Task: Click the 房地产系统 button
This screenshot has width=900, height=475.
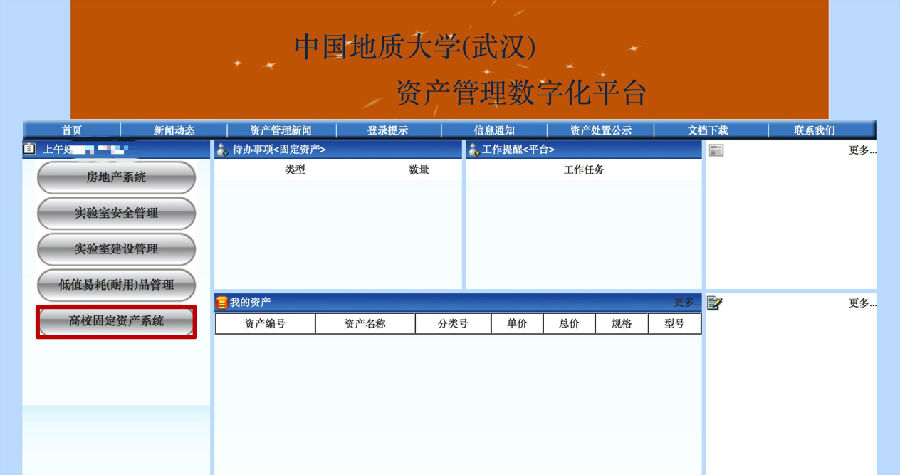Action: pos(117,177)
